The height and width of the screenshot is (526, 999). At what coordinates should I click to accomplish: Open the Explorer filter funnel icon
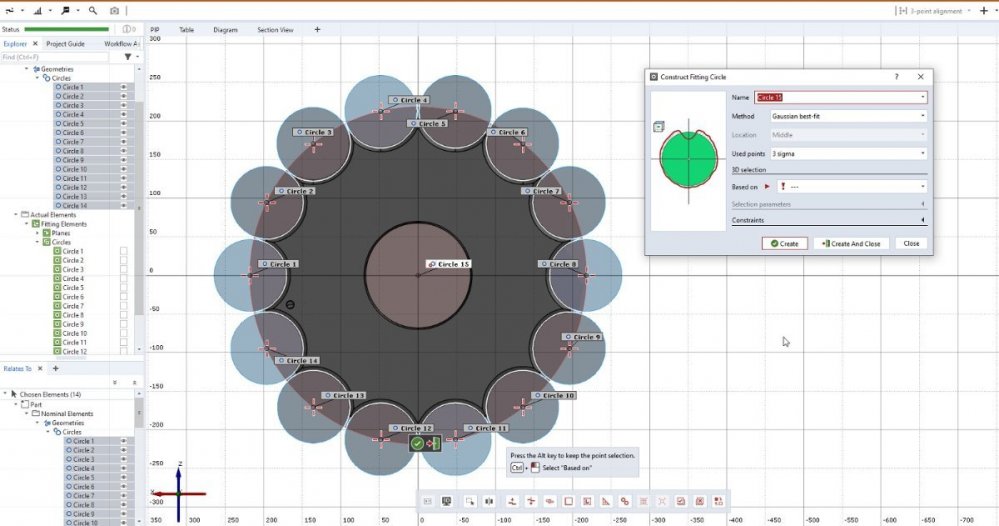(127, 57)
